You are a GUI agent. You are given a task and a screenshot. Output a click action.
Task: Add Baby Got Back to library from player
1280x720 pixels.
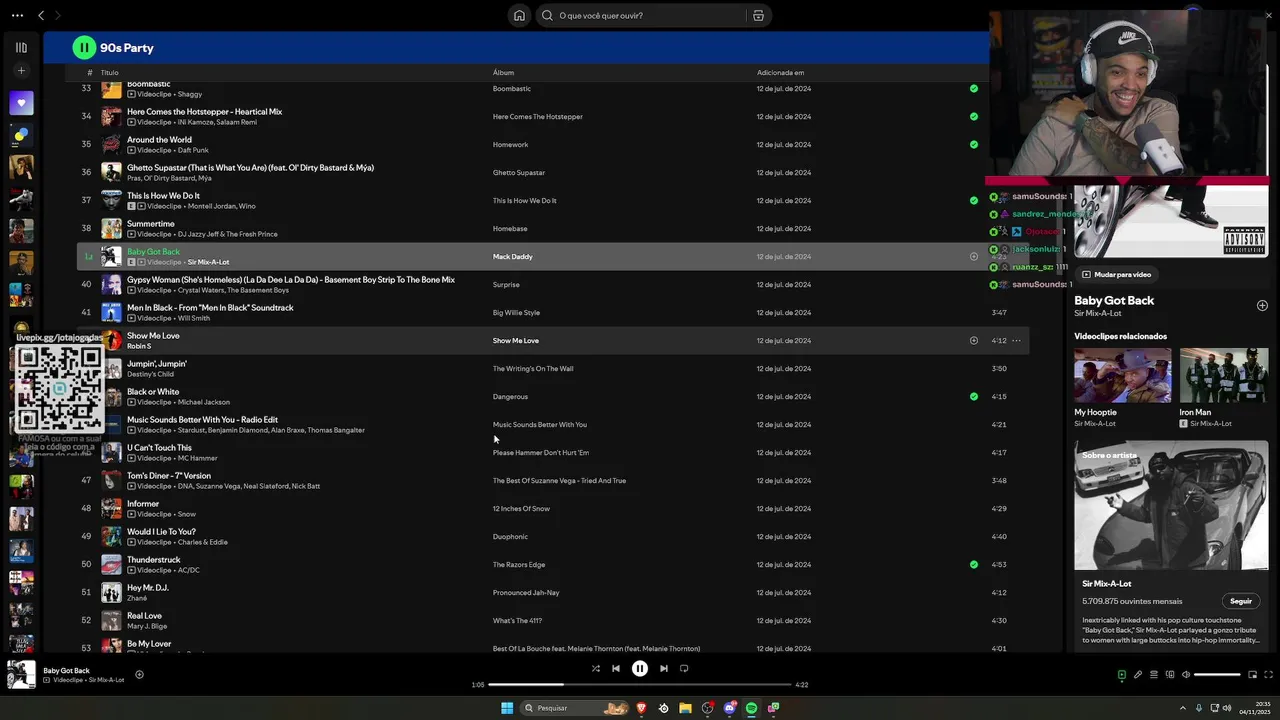(139, 674)
